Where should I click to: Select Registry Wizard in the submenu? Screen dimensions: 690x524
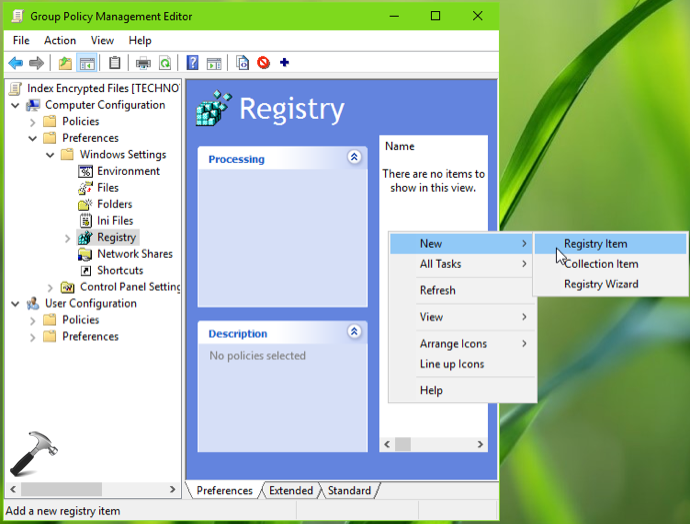click(600, 284)
